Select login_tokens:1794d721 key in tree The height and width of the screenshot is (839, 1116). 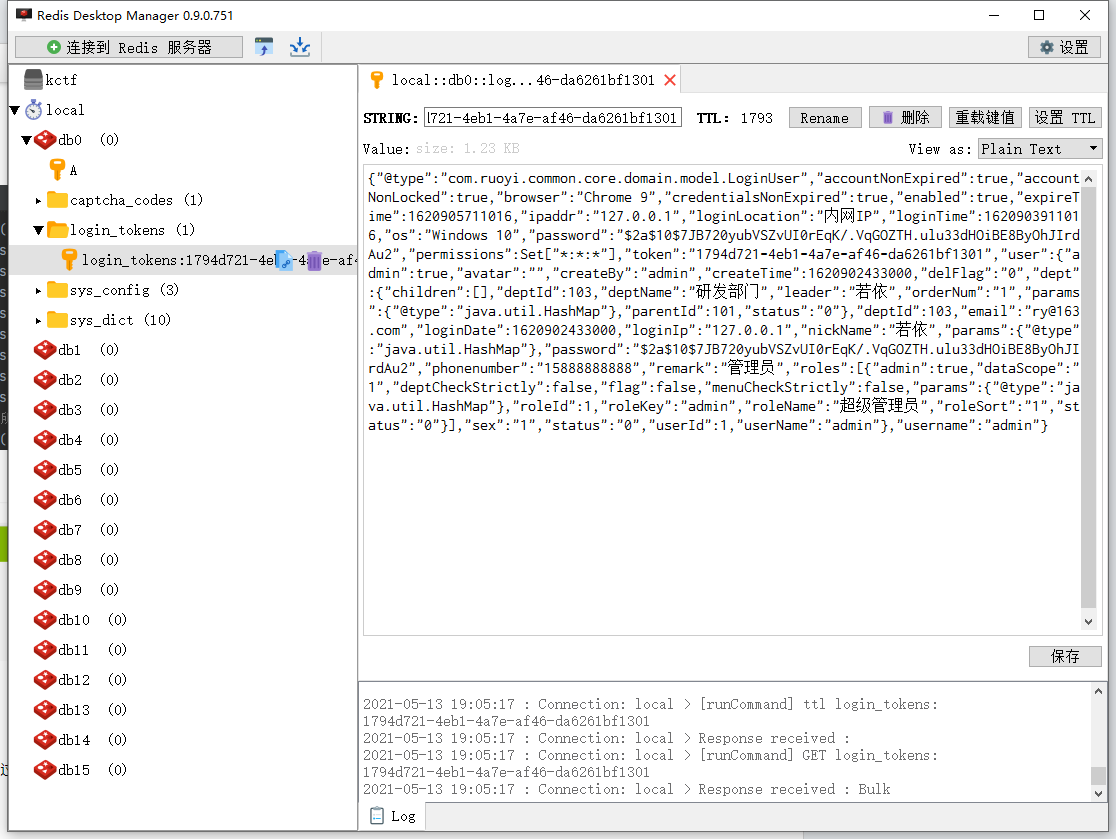click(183, 260)
